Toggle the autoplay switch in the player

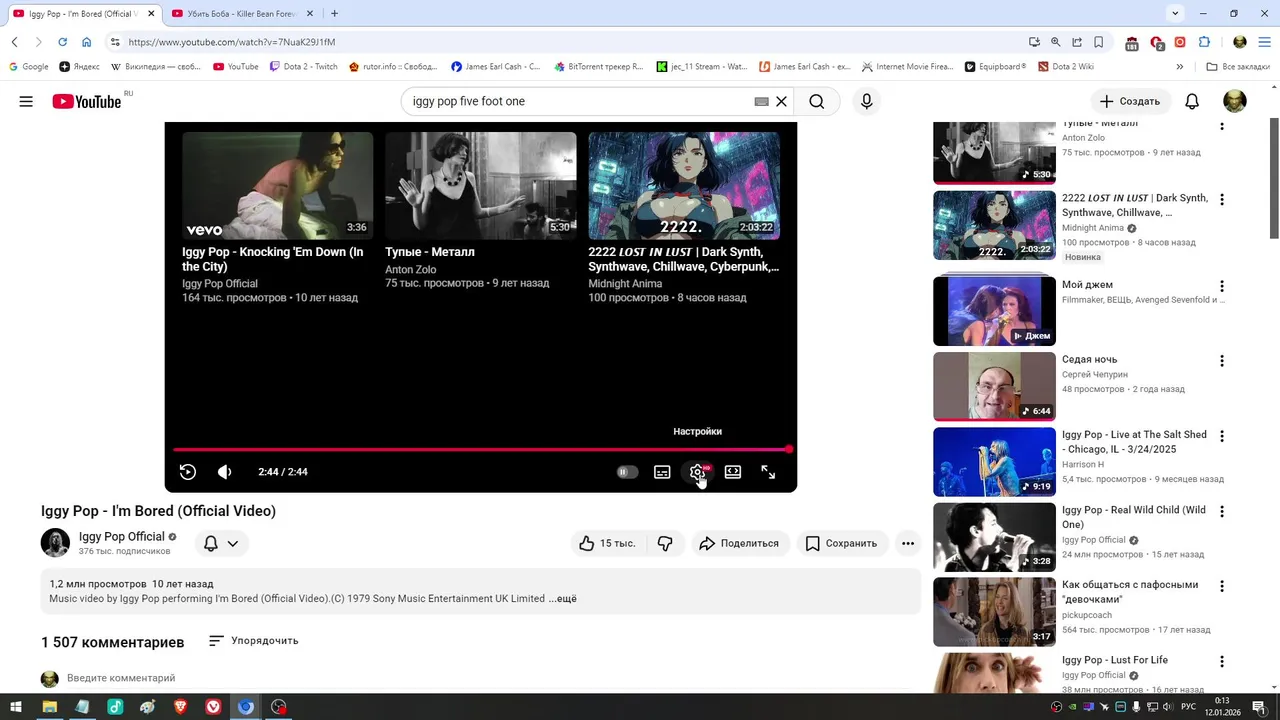(x=627, y=472)
